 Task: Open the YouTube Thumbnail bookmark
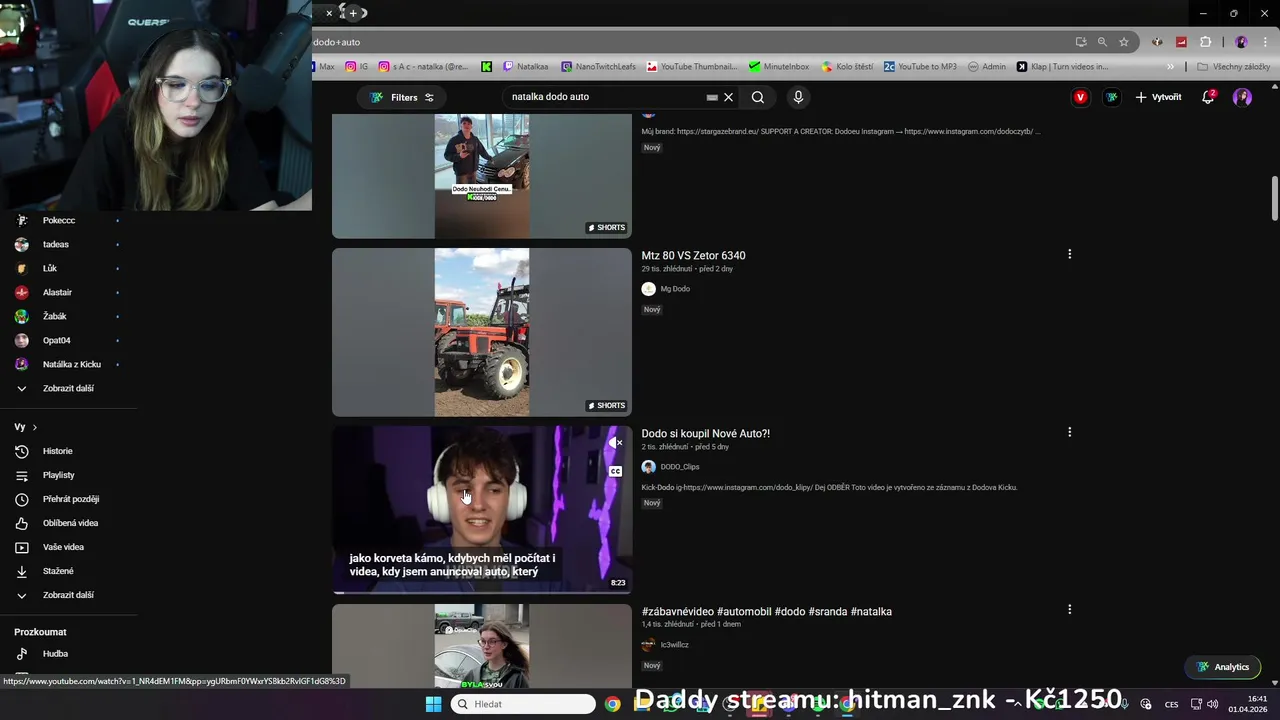tap(692, 67)
